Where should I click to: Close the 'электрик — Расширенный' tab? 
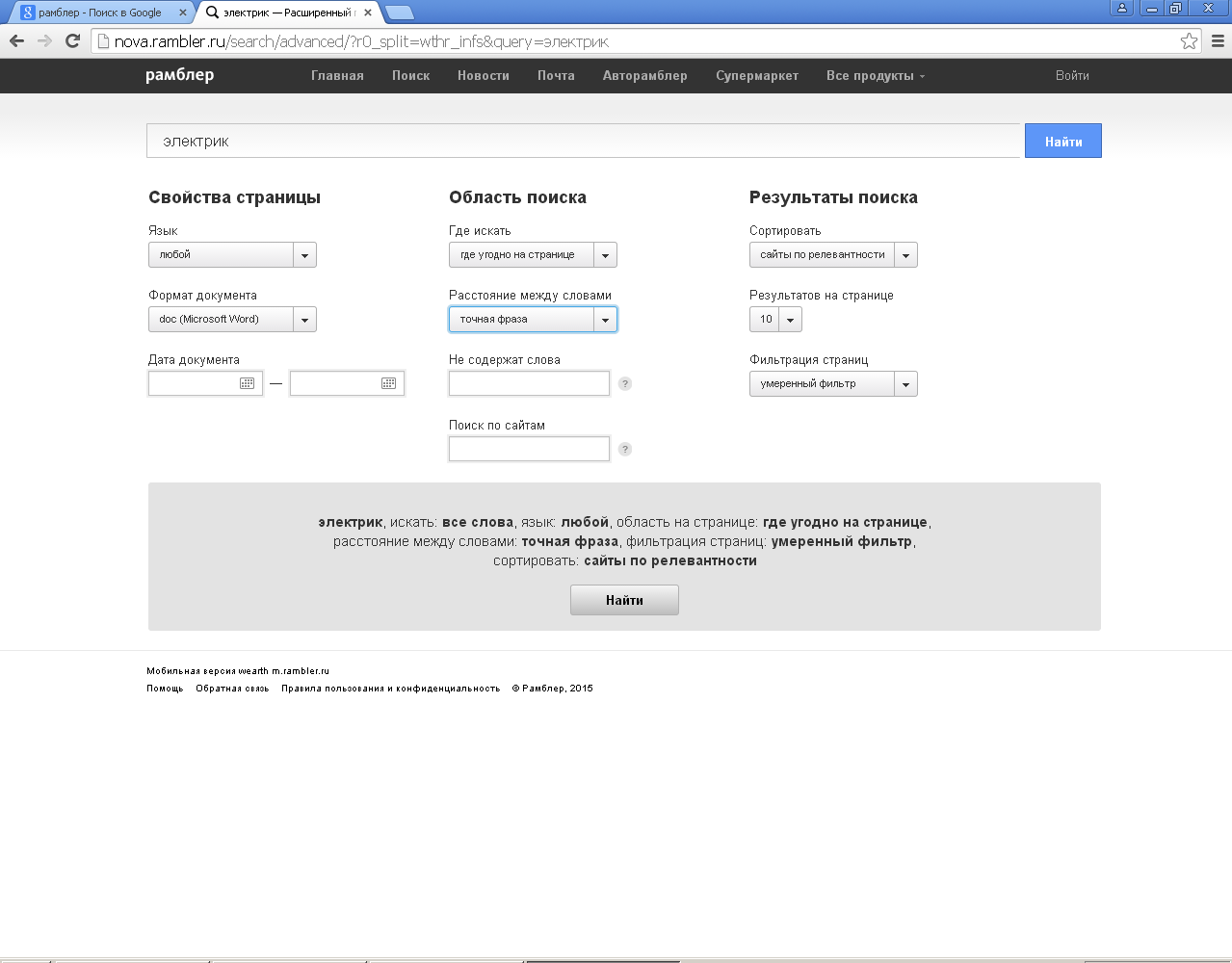coord(368,13)
